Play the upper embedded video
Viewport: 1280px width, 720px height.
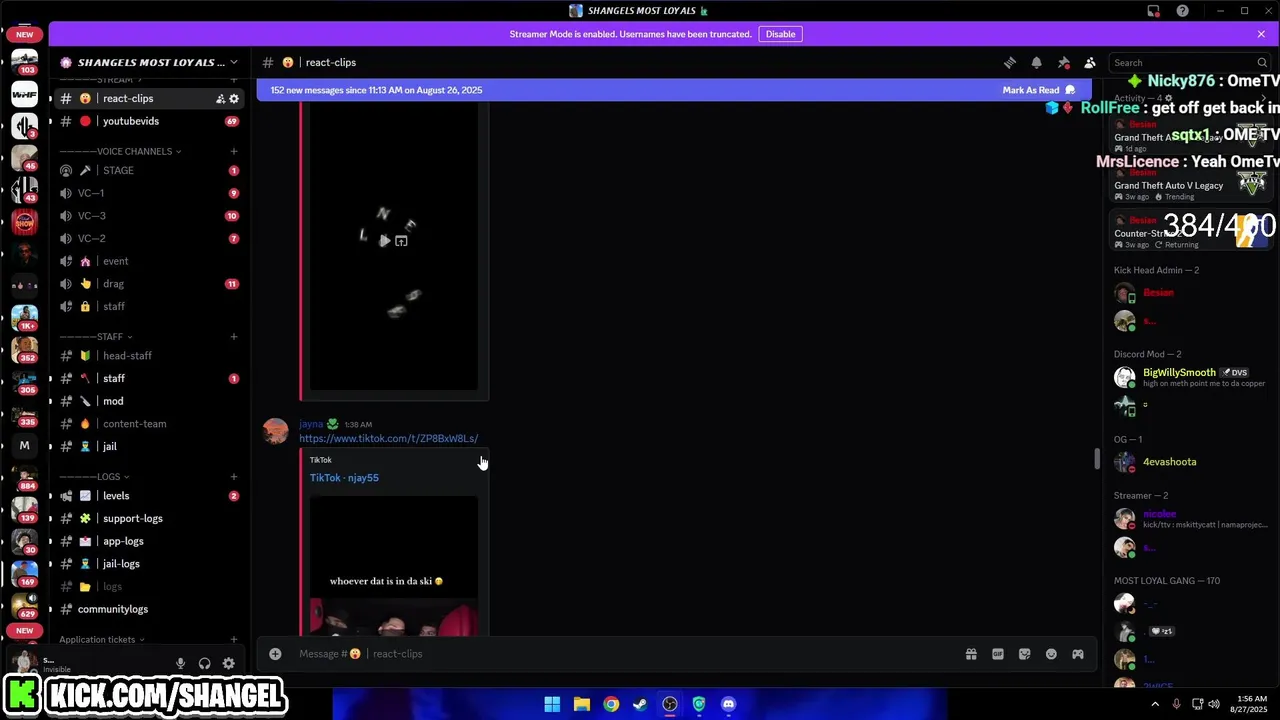pyautogui.click(x=384, y=241)
